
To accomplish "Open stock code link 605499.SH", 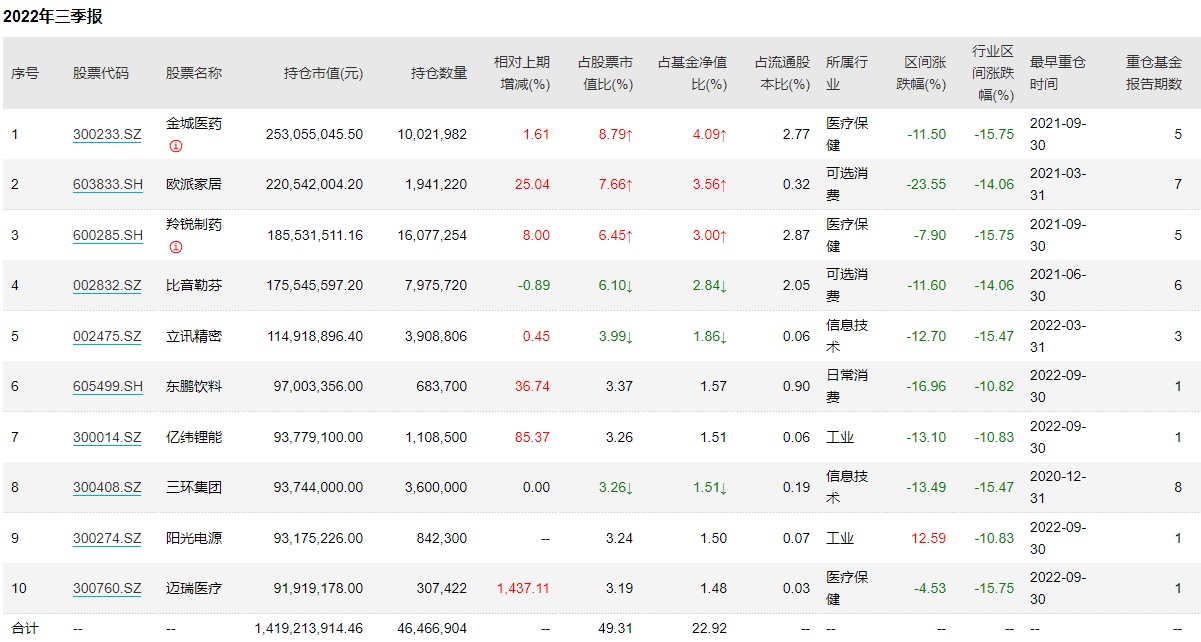I will (108, 386).
